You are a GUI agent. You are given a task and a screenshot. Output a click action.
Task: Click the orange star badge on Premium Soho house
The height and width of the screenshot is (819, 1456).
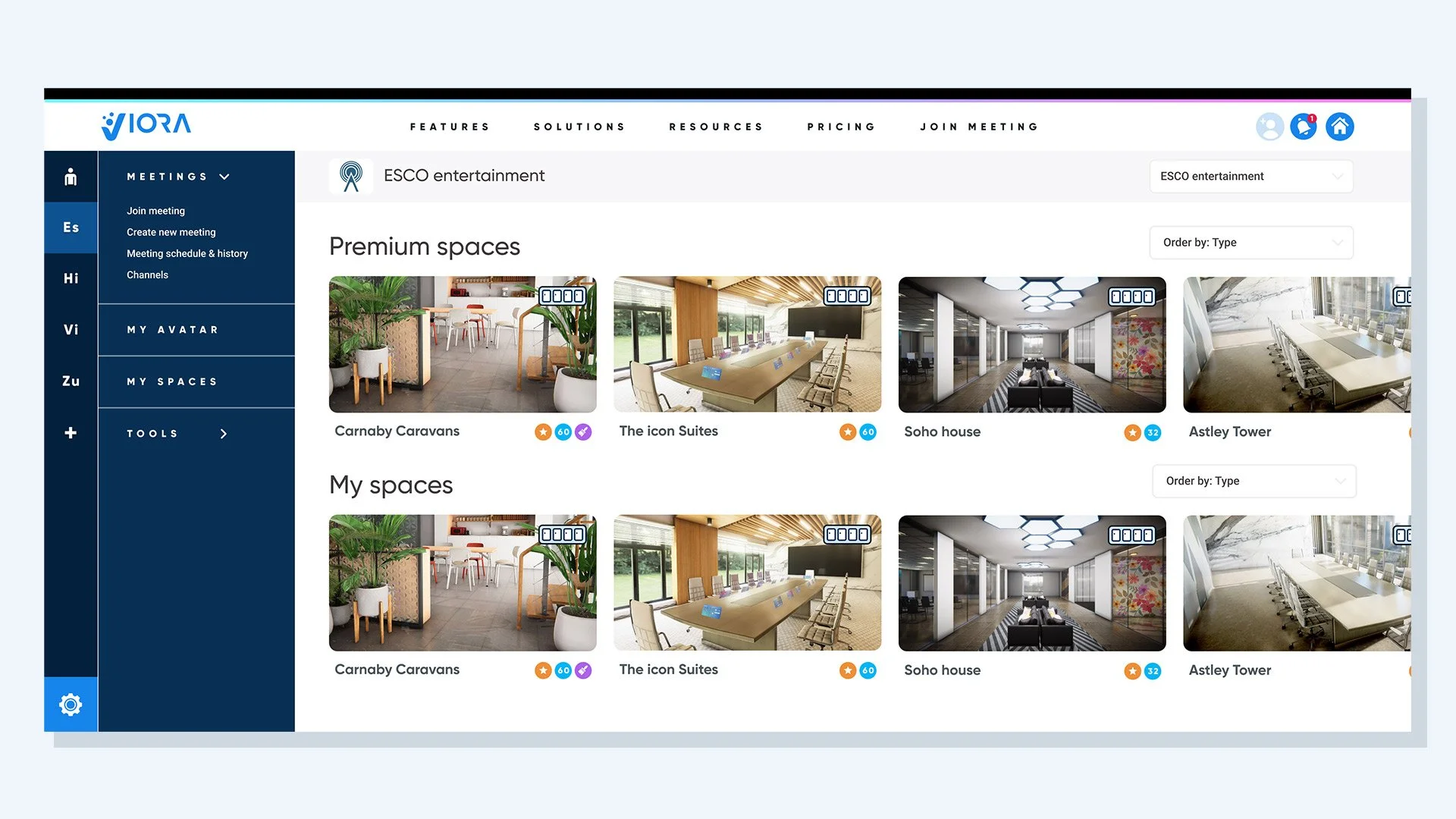[x=1132, y=433]
